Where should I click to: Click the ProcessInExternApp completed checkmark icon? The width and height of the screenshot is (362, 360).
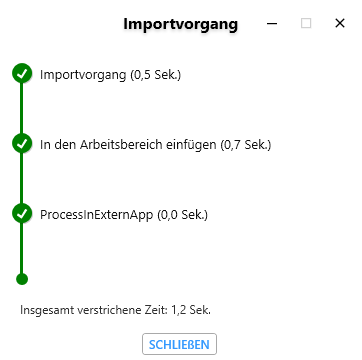(22, 213)
